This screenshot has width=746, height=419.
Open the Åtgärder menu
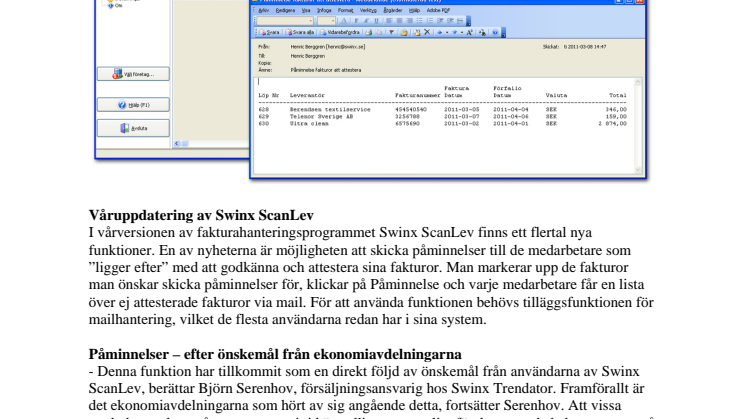pos(393,10)
